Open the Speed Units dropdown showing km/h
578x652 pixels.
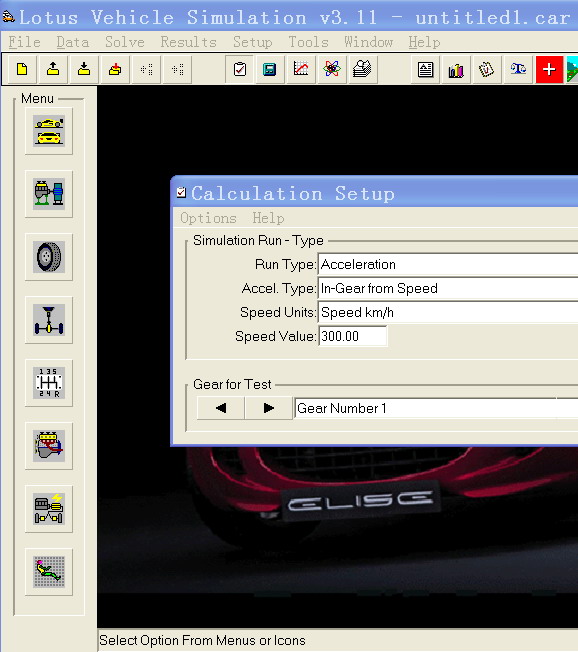tap(448, 313)
